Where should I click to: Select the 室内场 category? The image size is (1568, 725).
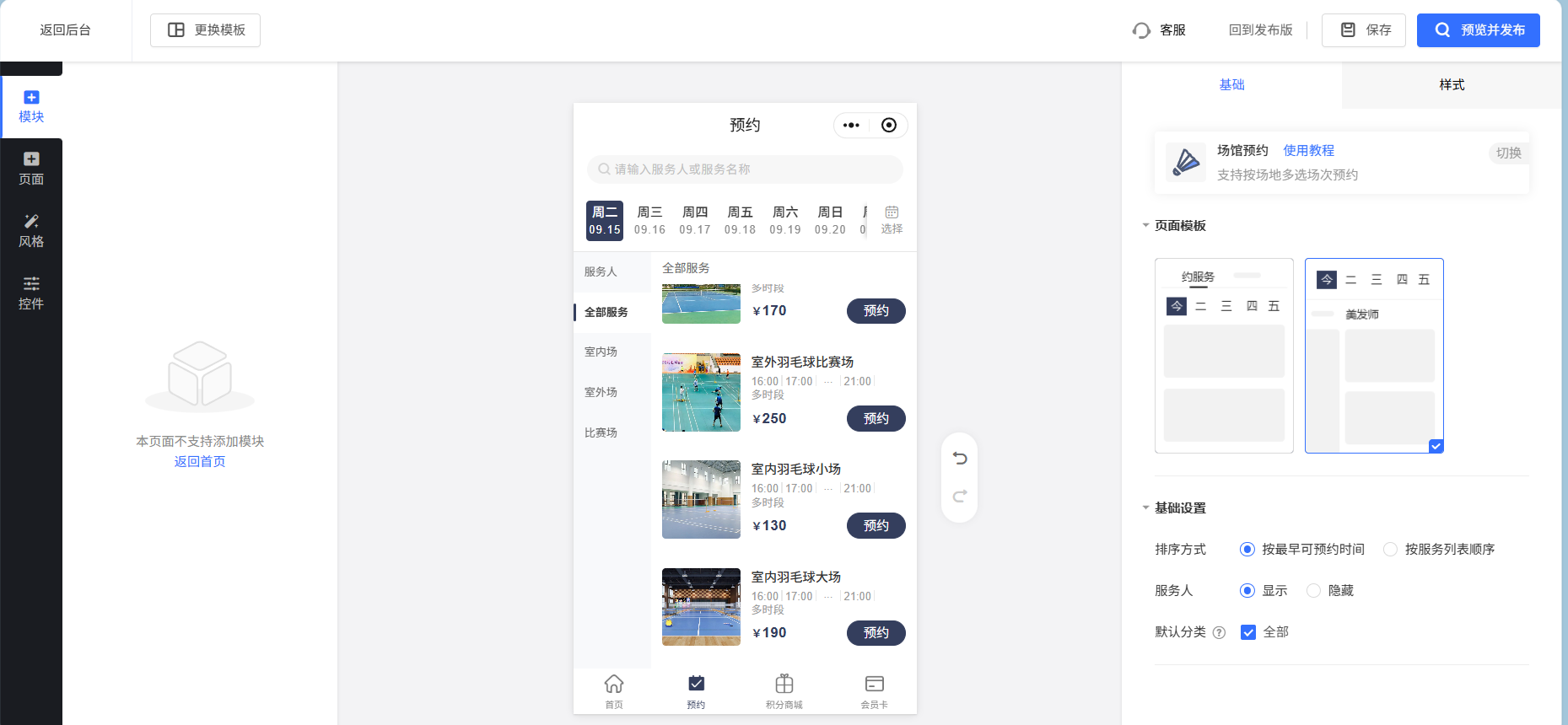(612, 352)
